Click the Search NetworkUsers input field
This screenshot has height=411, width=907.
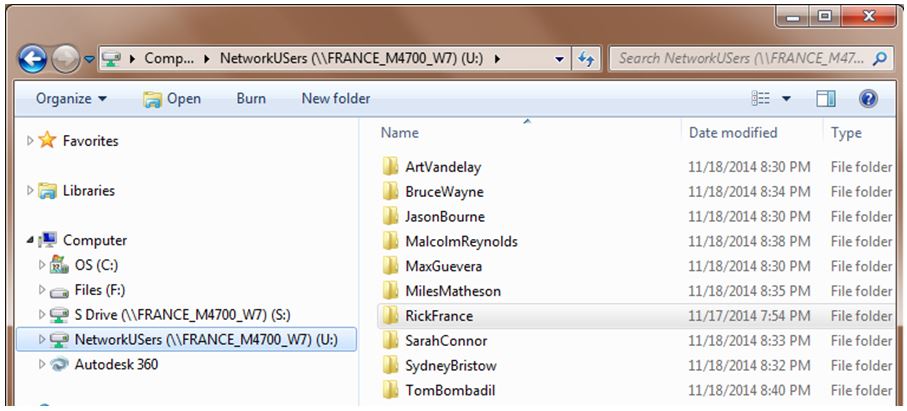pyautogui.click(x=740, y=58)
